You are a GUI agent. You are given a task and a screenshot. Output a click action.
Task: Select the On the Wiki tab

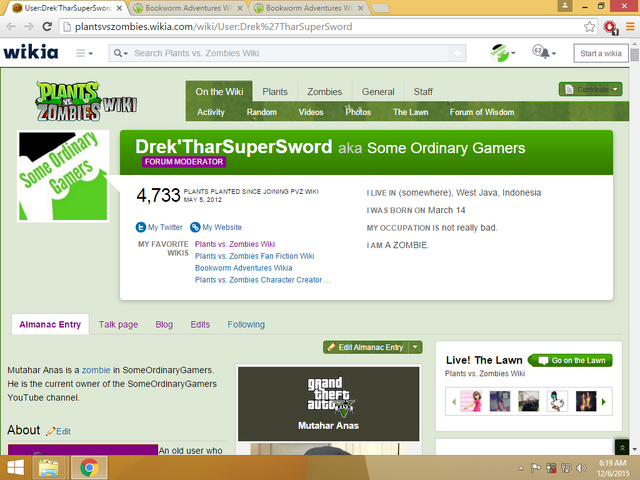click(x=219, y=91)
